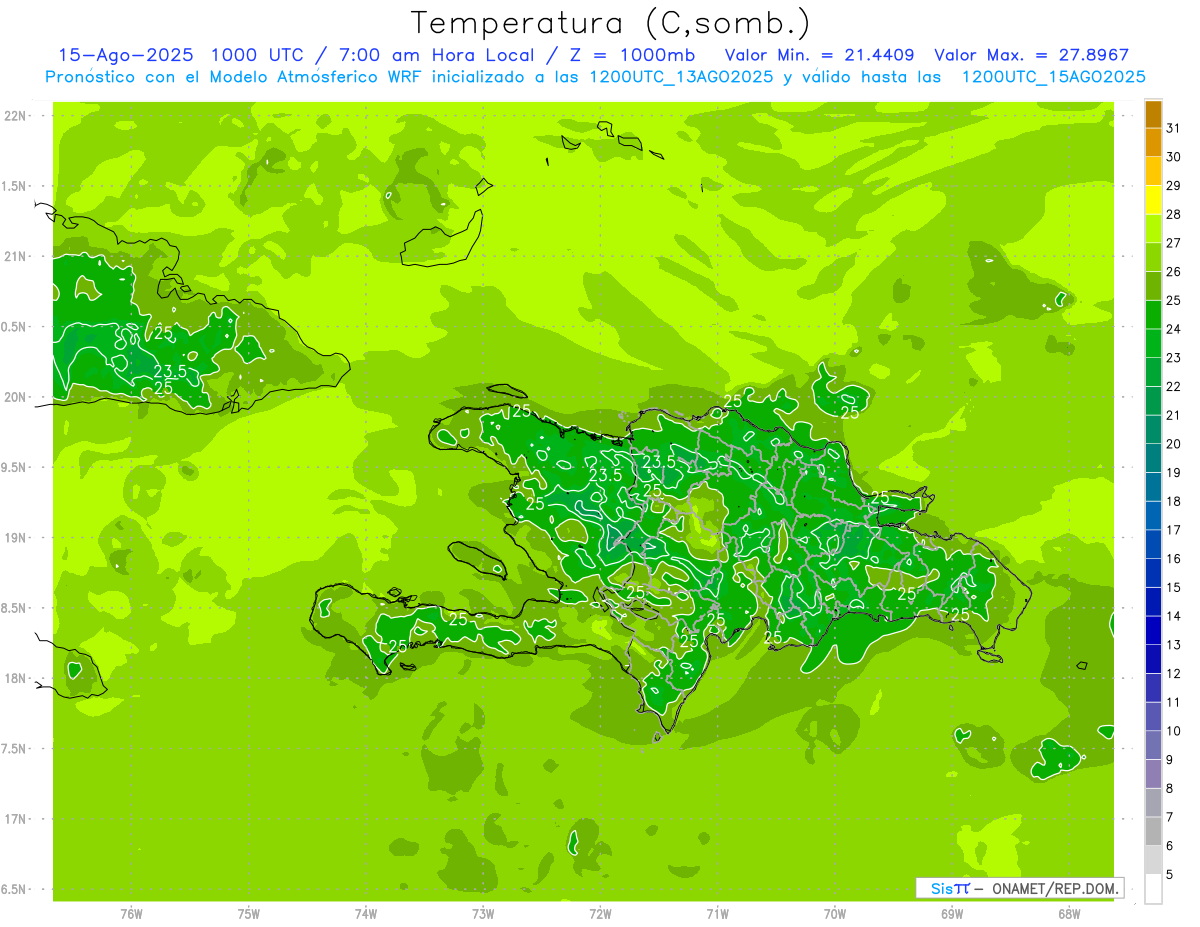Click the '68W' longitude axis label
Image resolution: width=1200 pixels, height=927 pixels.
pos(1069,913)
